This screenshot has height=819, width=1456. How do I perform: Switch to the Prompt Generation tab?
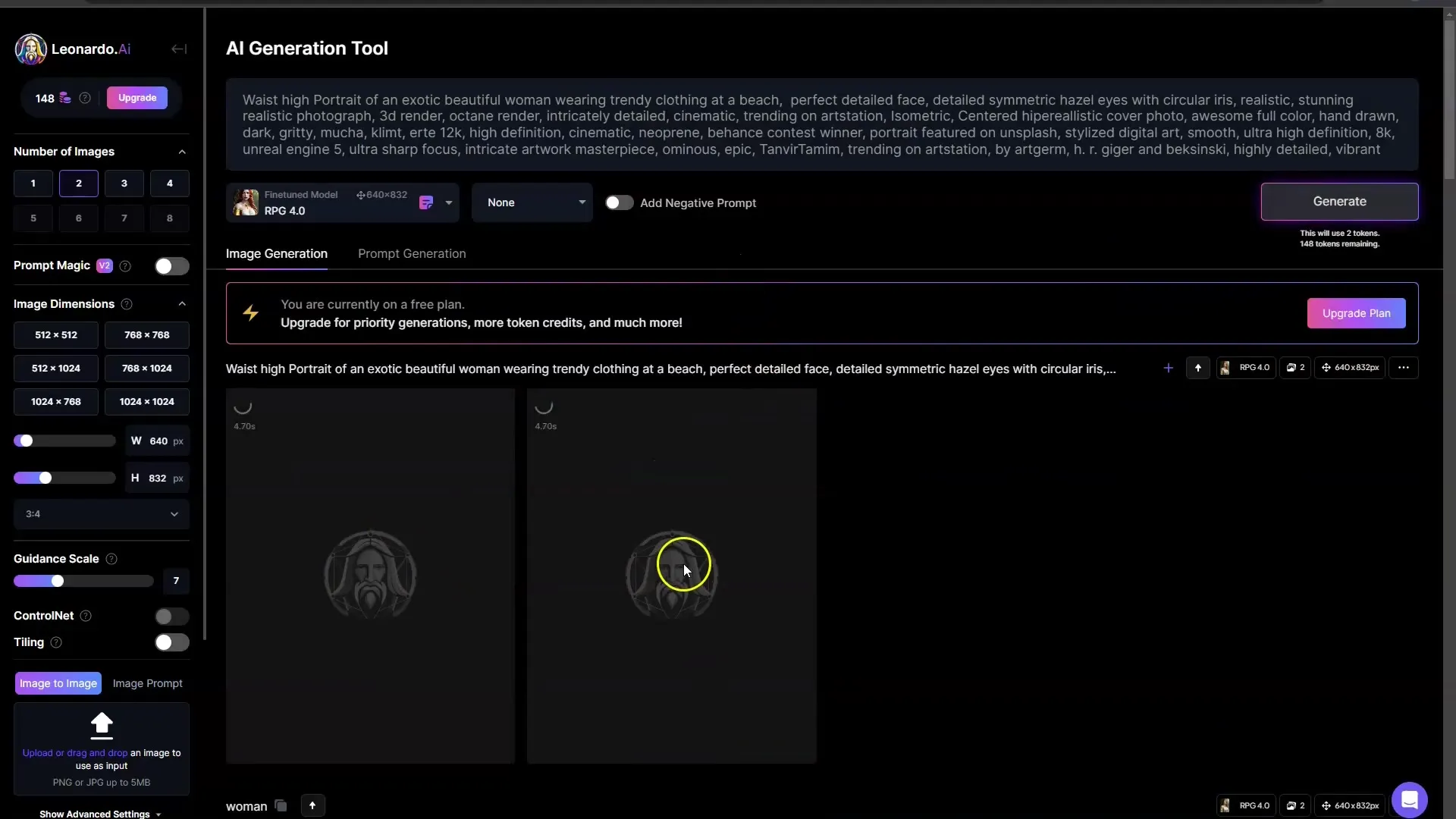tap(412, 253)
